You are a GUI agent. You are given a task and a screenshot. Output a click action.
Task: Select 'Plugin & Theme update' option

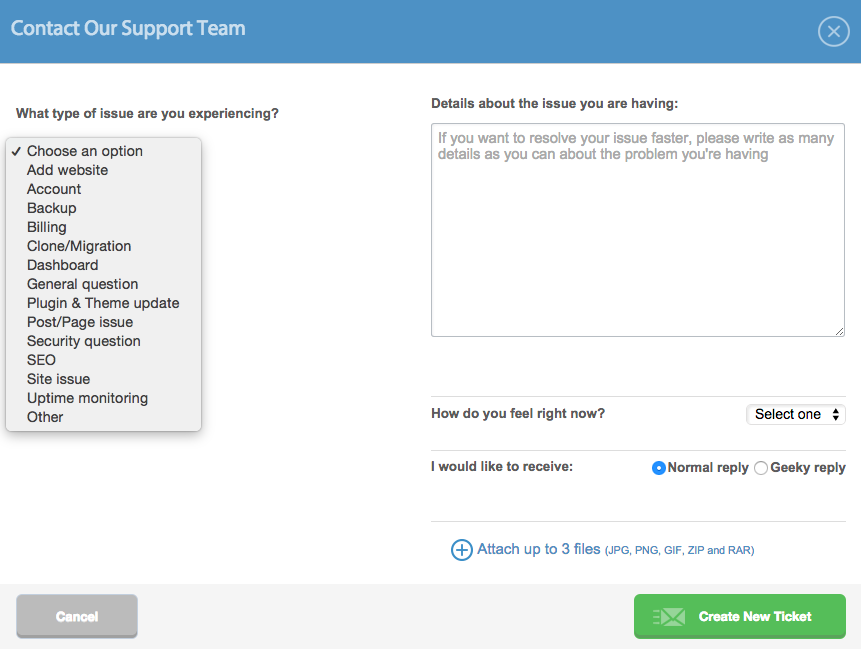[103, 303]
